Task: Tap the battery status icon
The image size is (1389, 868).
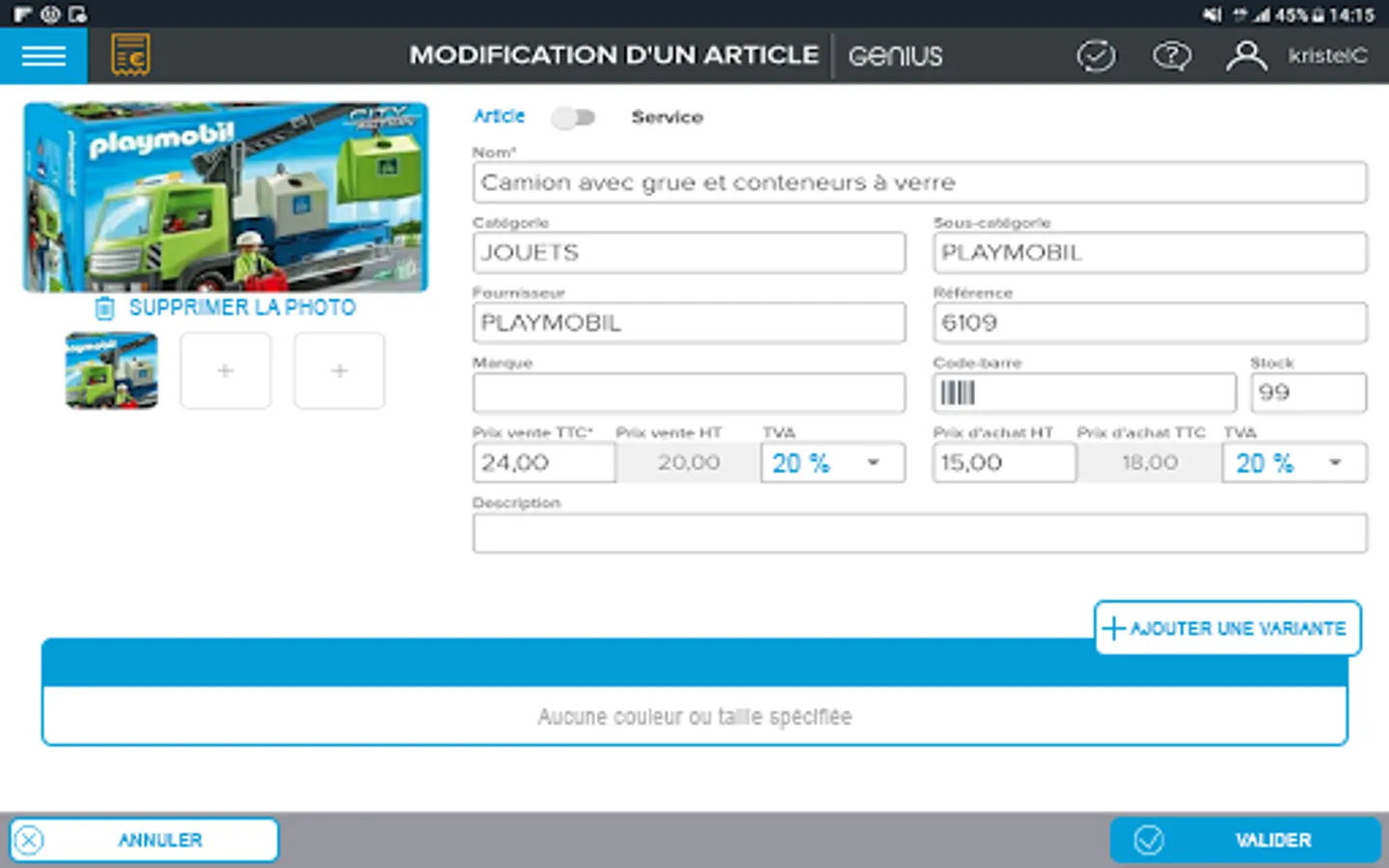Action: 1317,14
